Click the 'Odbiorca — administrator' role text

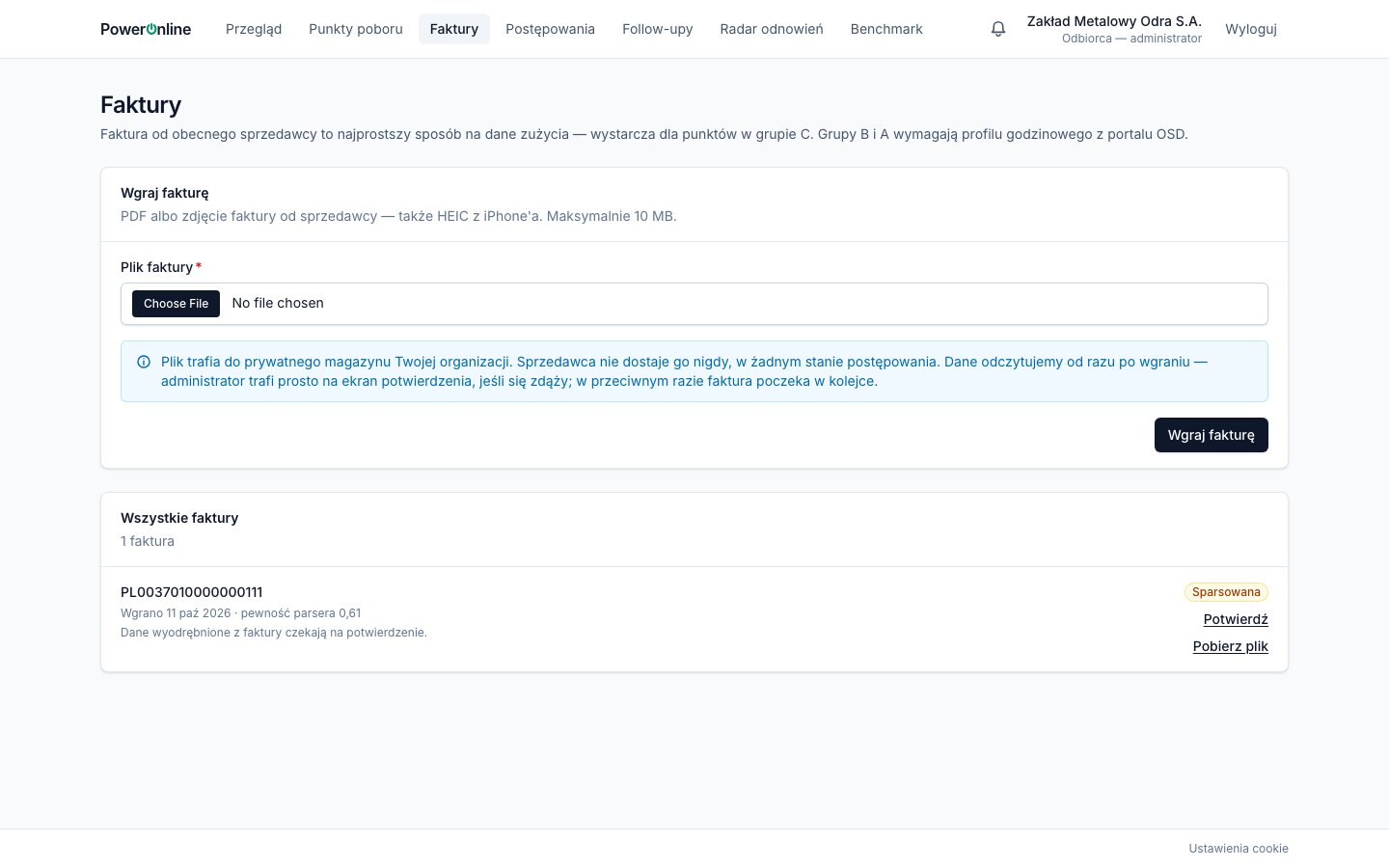click(1131, 39)
